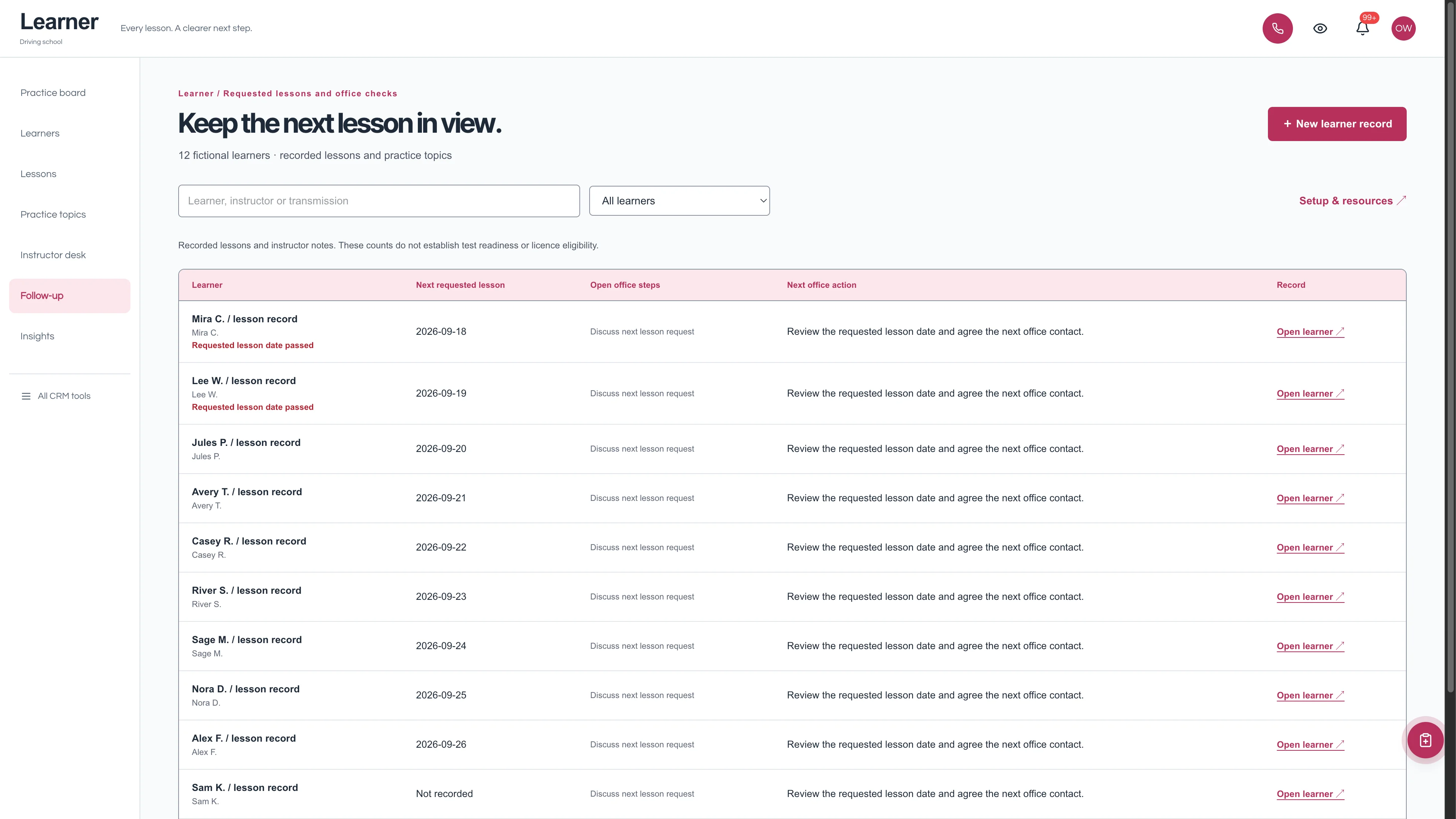
Task: Click Discuss next lesson request in Nora D. row
Action: 642,695
